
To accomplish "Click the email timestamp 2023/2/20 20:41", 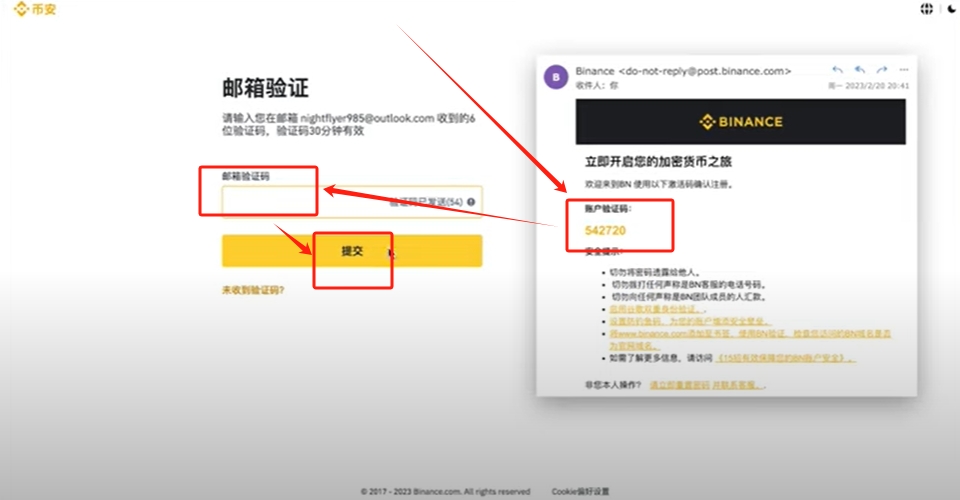I will click(877, 86).
